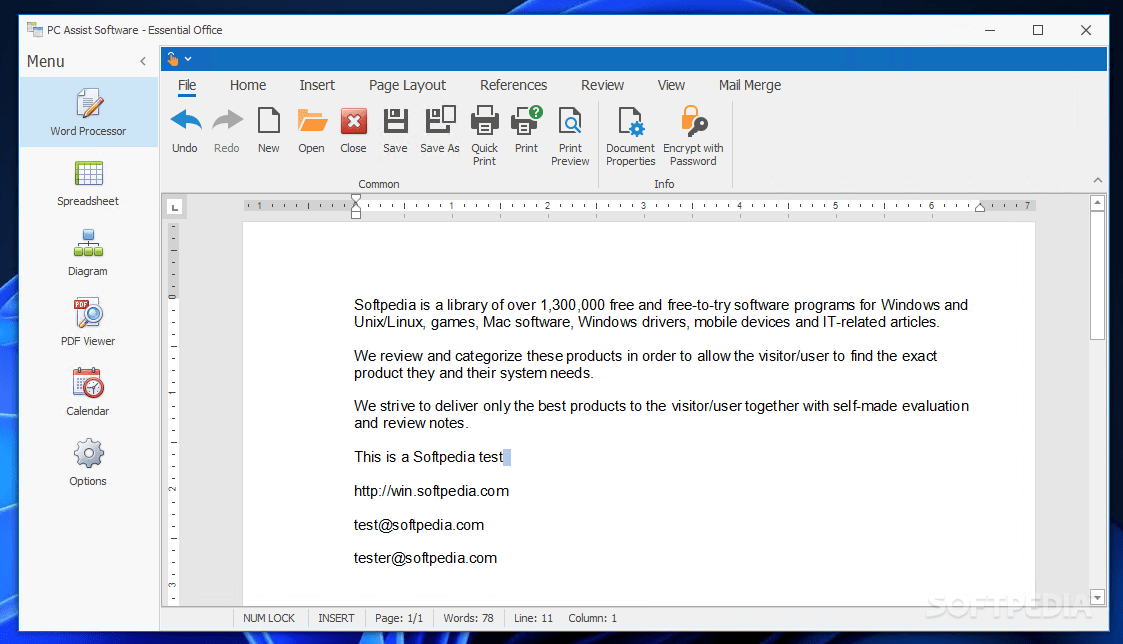
Task: Collapse the Menu sidebar panel
Action: point(143,61)
